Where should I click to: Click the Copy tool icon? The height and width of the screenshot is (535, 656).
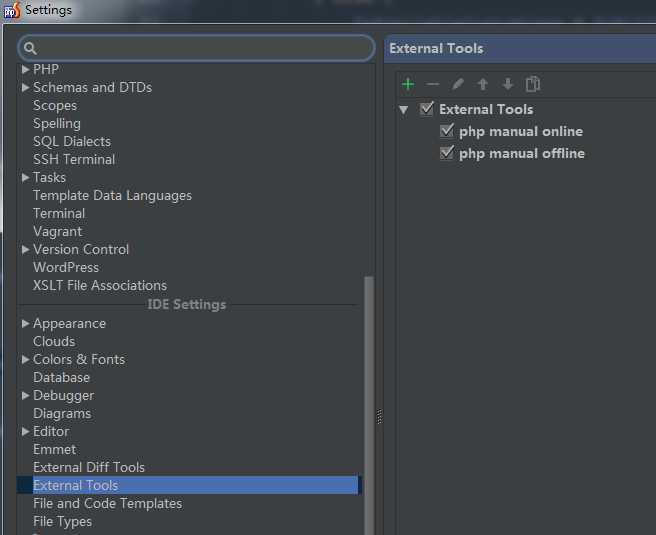pyautogui.click(x=533, y=85)
